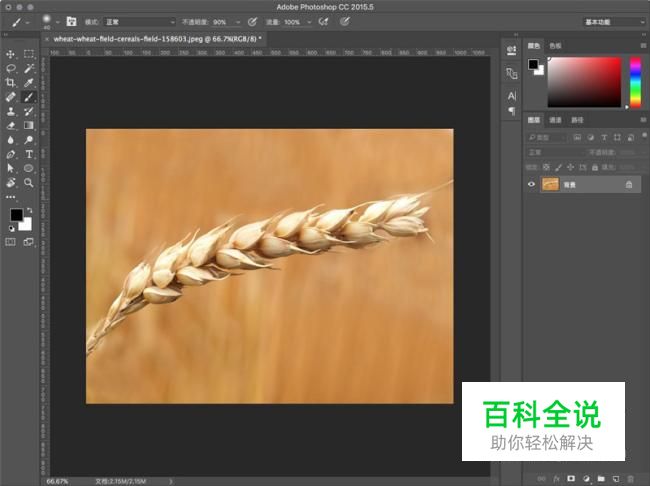Viewport: 650px width, 486px height.
Task: Hide the 背景 layer with eye icon
Action: 532,184
